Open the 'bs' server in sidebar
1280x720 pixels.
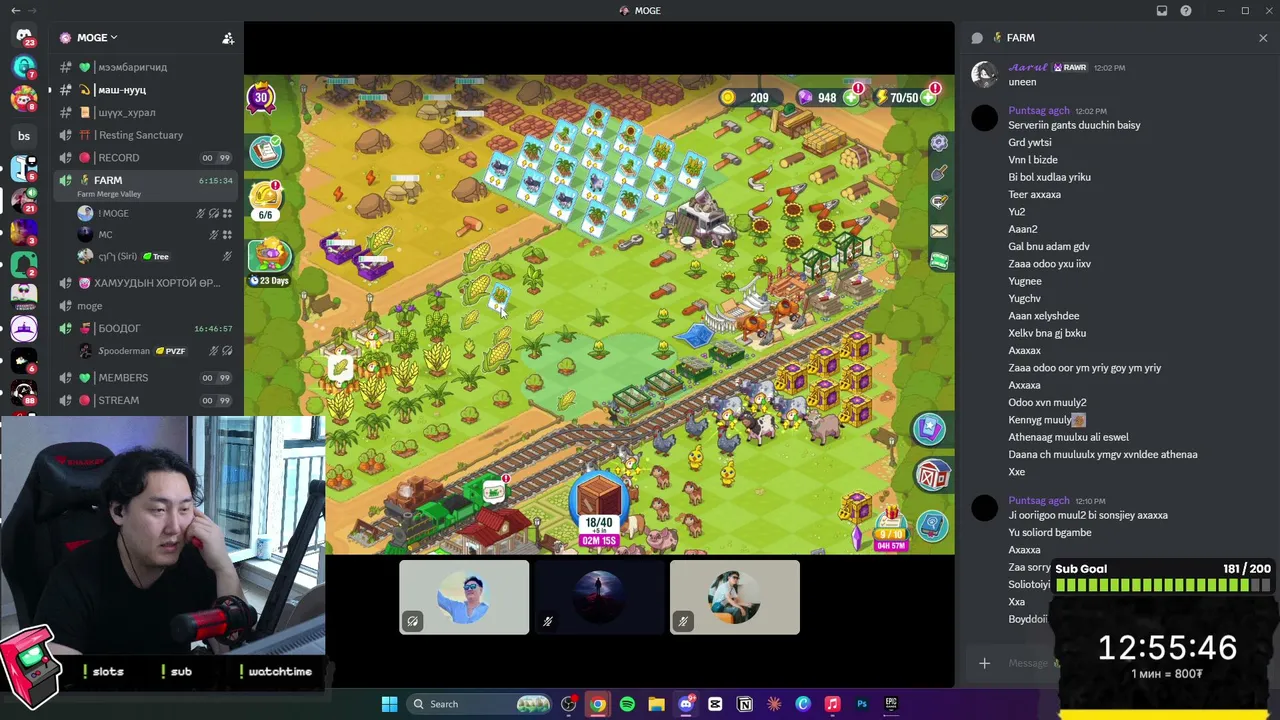click(24, 136)
